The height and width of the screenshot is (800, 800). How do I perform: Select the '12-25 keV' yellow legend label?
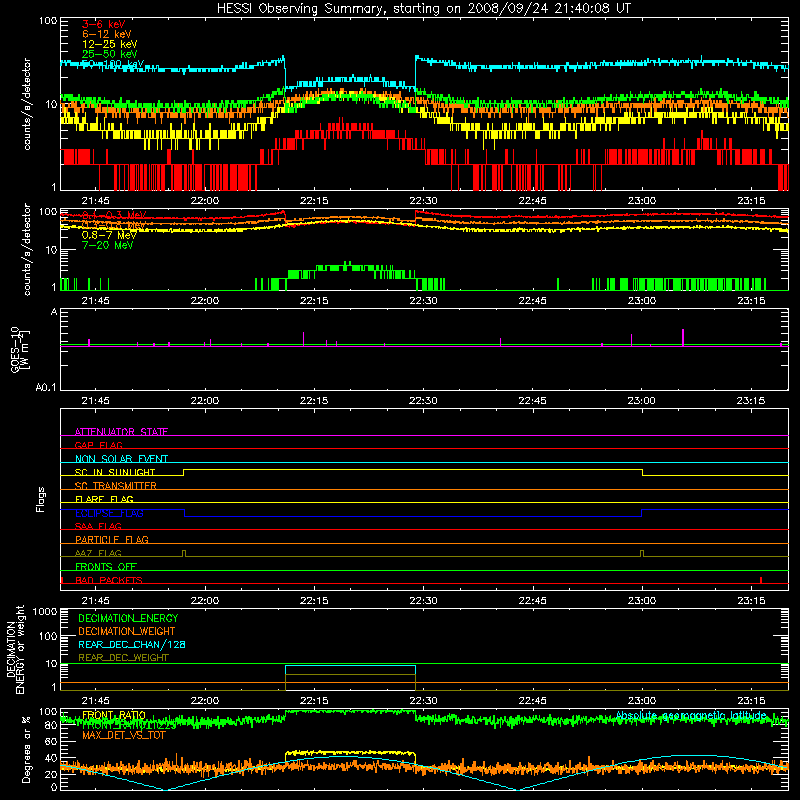(110, 44)
